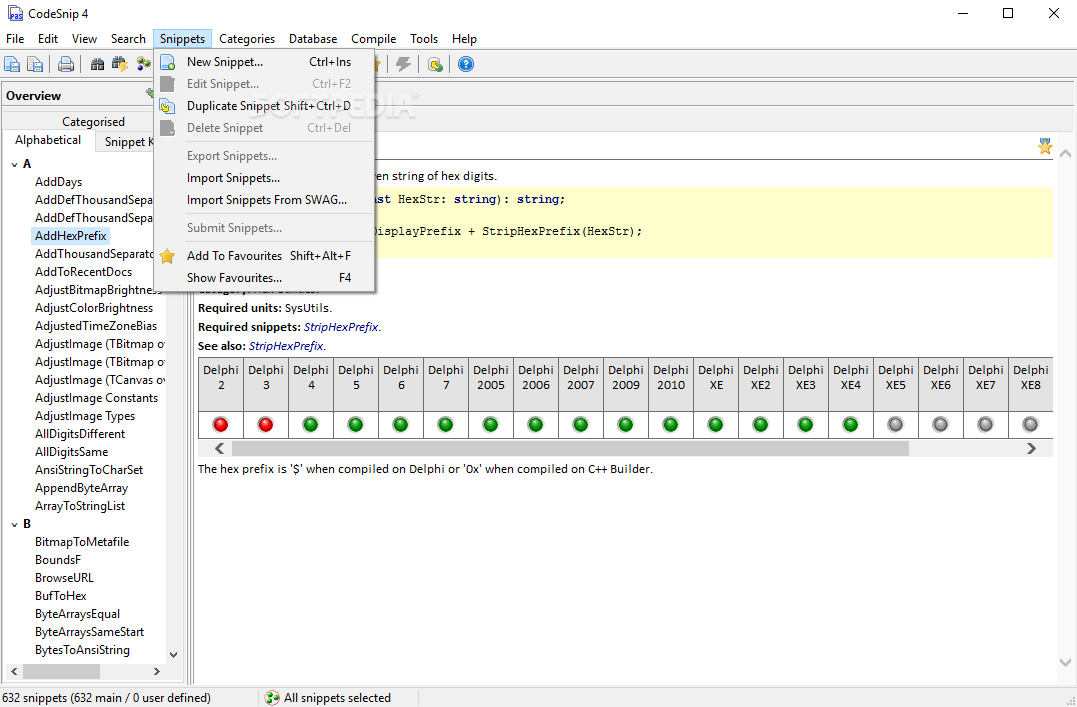Screen dimensions: 1077x707
Task: Click the green LED under Delphi 4
Action: pyautogui.click(x=310, y=425)
